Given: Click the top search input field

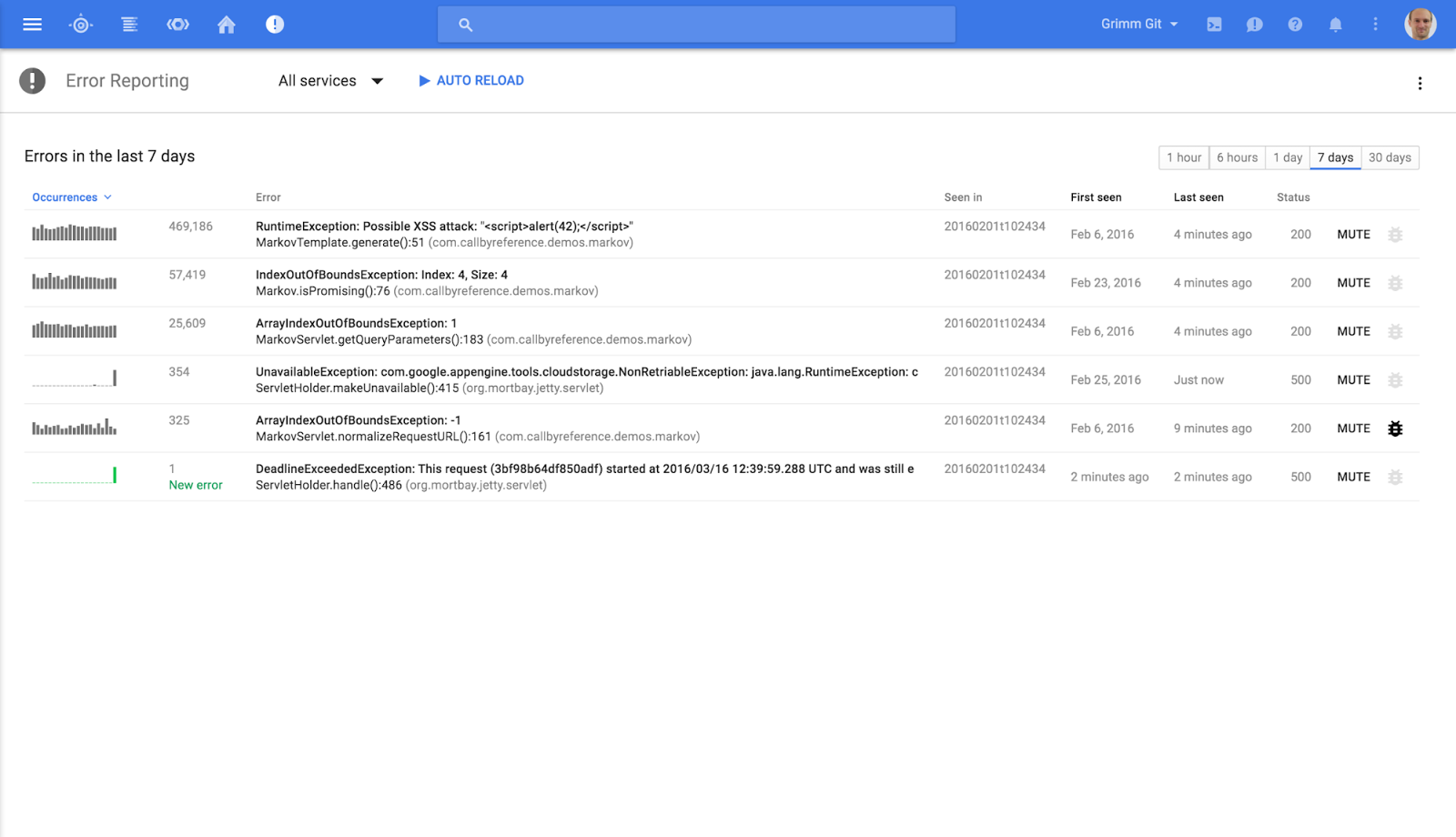Looking at the screenshot, I should (x=696, y=25).
